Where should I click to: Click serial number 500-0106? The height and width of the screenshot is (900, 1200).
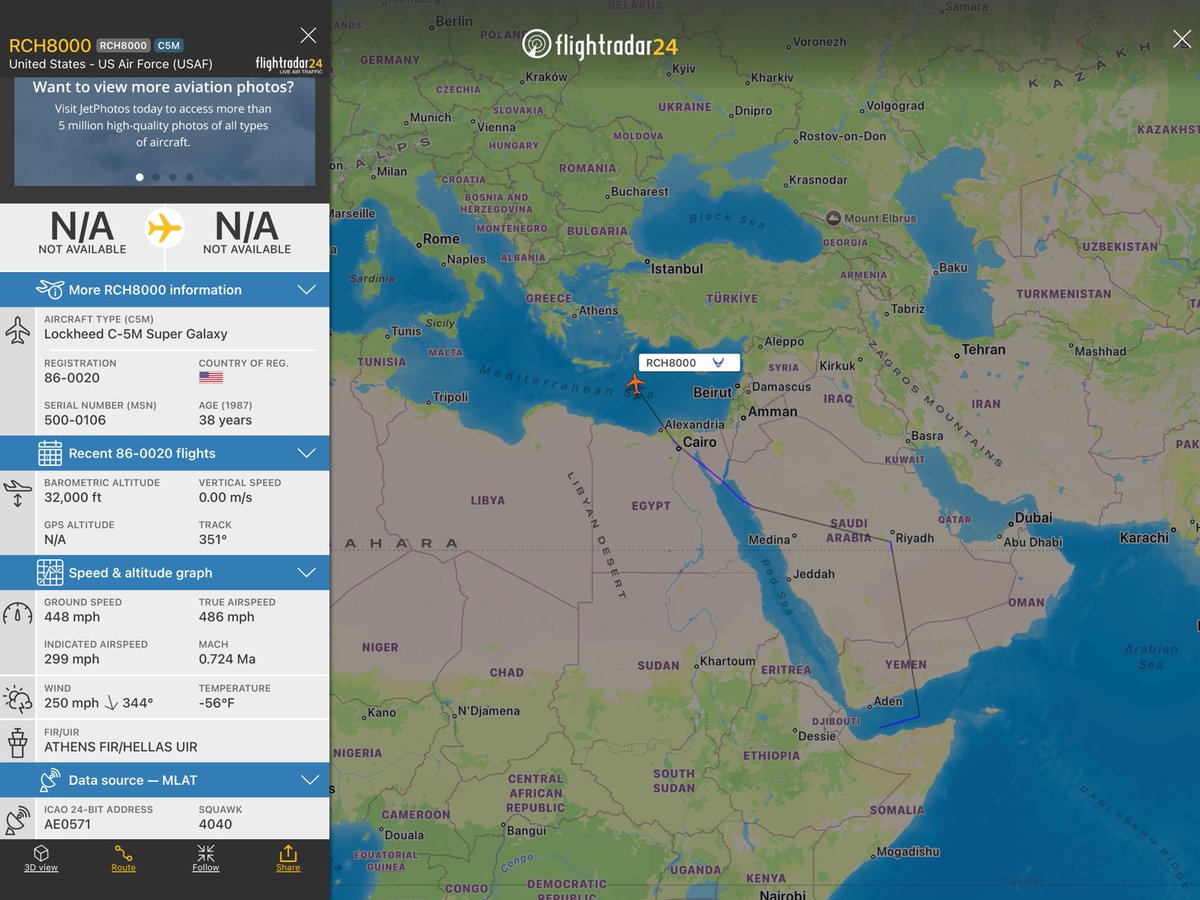click(x=75, y=420)
